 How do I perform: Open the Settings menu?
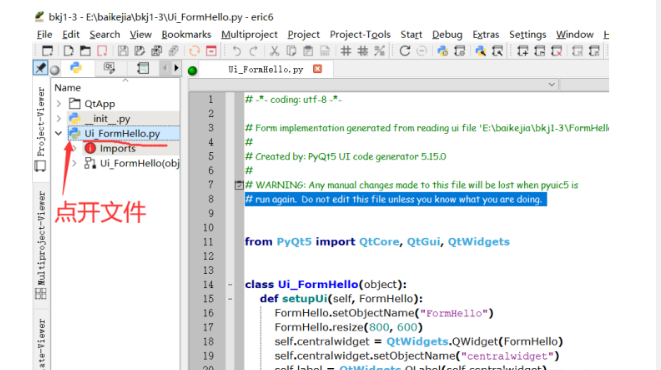click(x=527, y=35)
